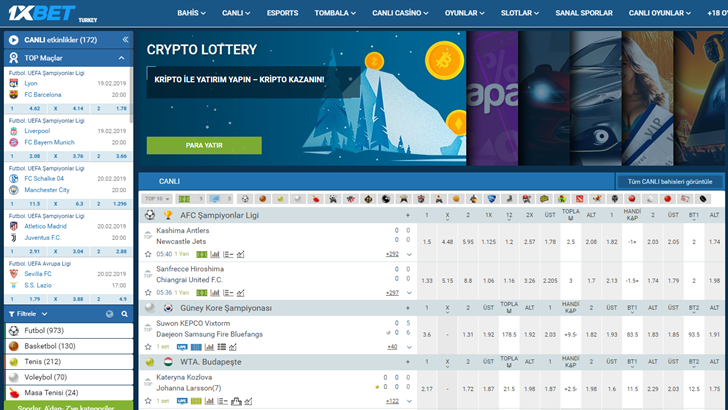
Task: Open +122 more bets for Kateryna Kozlova
Action: coord(392,401)
